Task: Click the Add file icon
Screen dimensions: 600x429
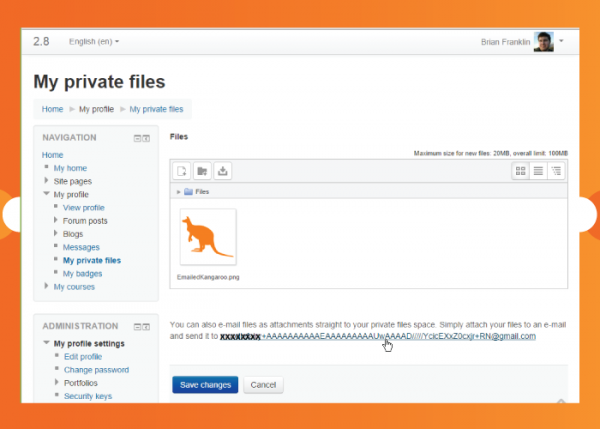Action: 183,171
